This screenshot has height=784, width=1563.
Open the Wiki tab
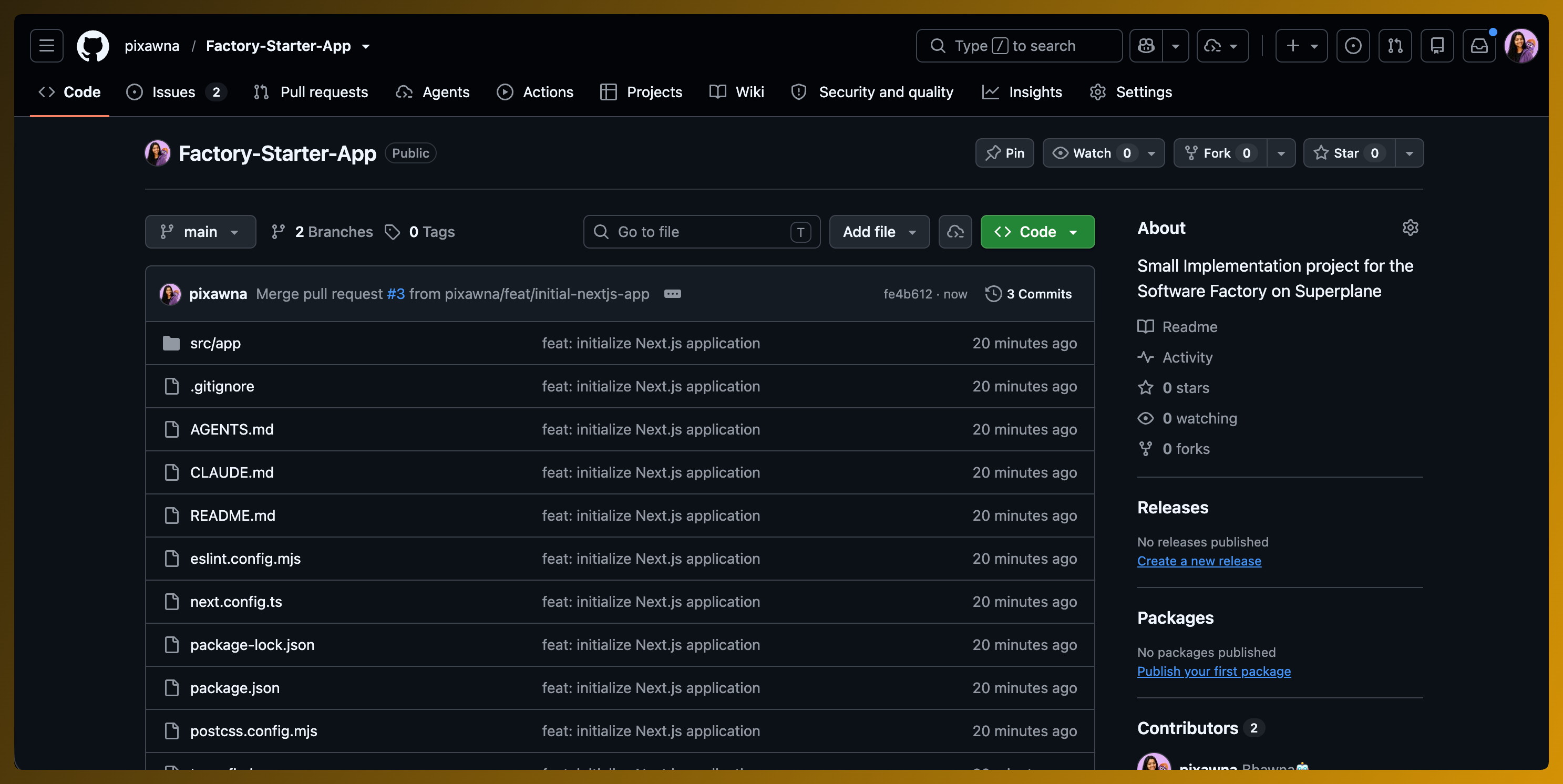click(x=737, y=91)
